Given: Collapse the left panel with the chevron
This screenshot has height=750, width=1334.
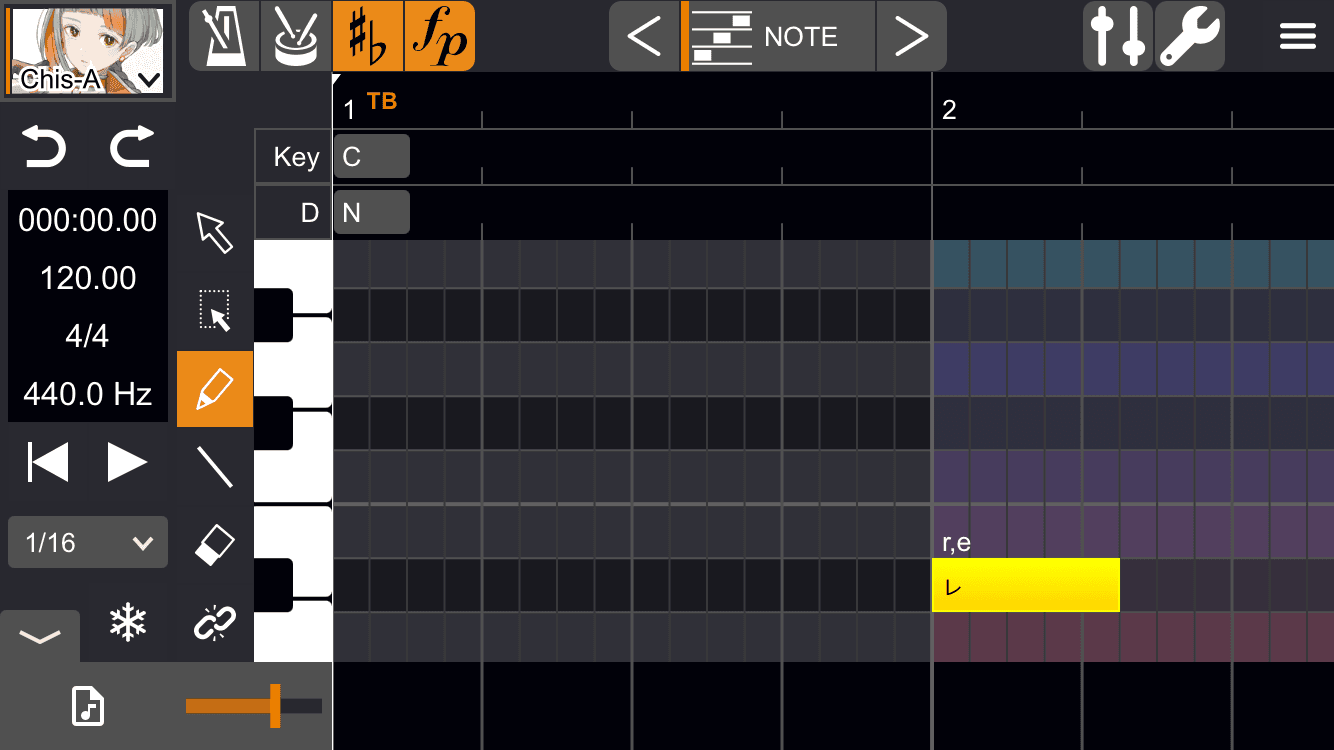Looking at the screenshot, I should pyautogui.click(x=40, y=635).
